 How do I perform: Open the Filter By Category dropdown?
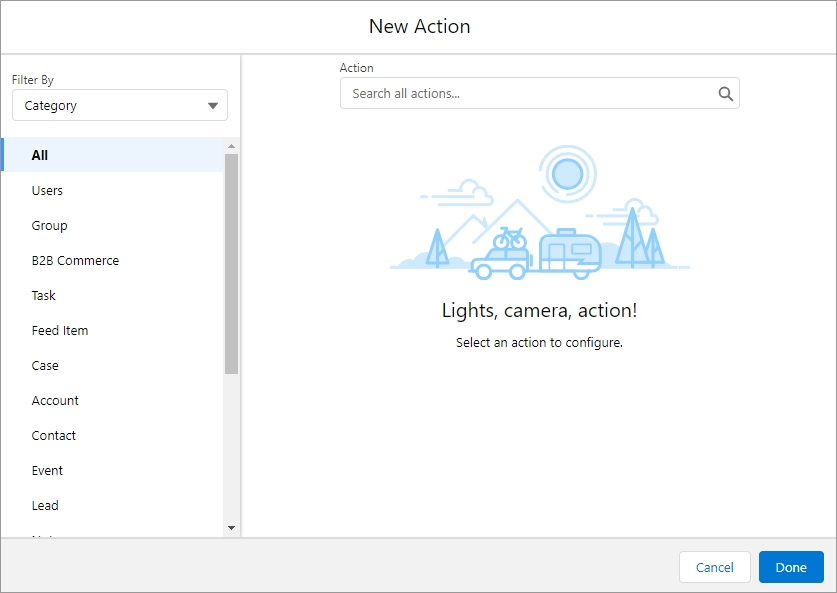coord(119,106)
